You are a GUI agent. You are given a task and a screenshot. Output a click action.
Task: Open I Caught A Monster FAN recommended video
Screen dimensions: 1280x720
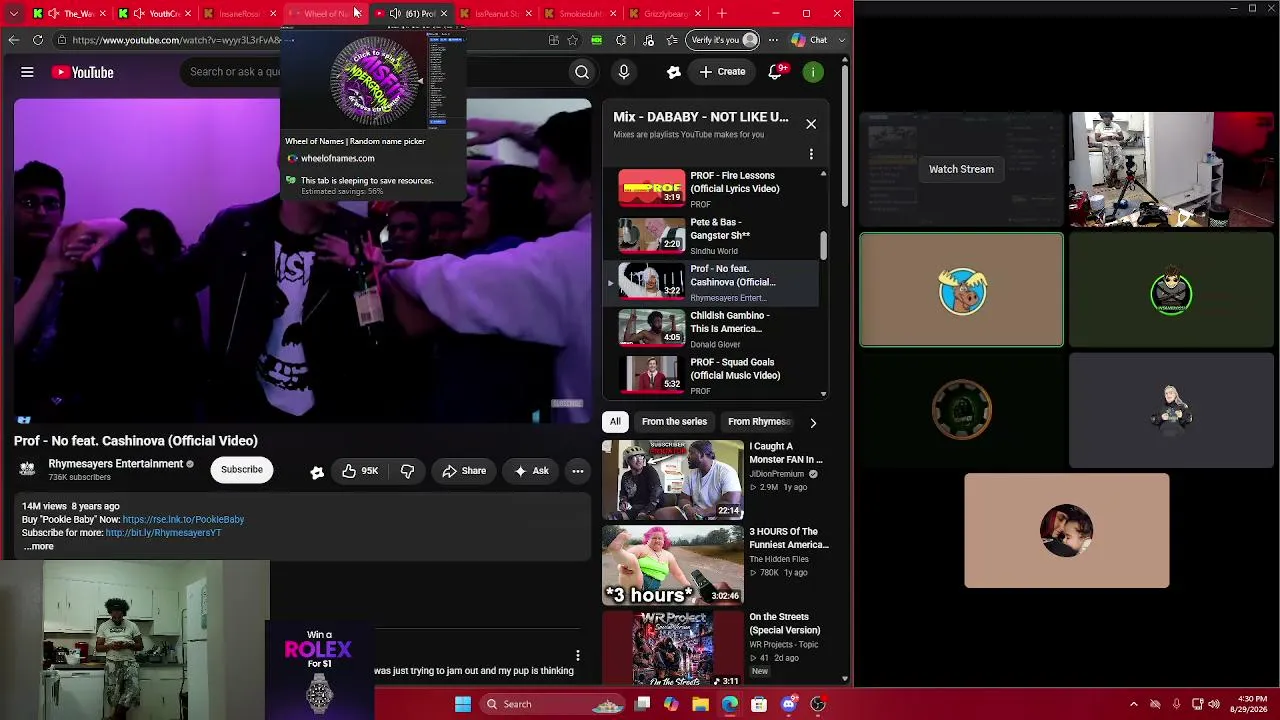[x=716, y=480]
